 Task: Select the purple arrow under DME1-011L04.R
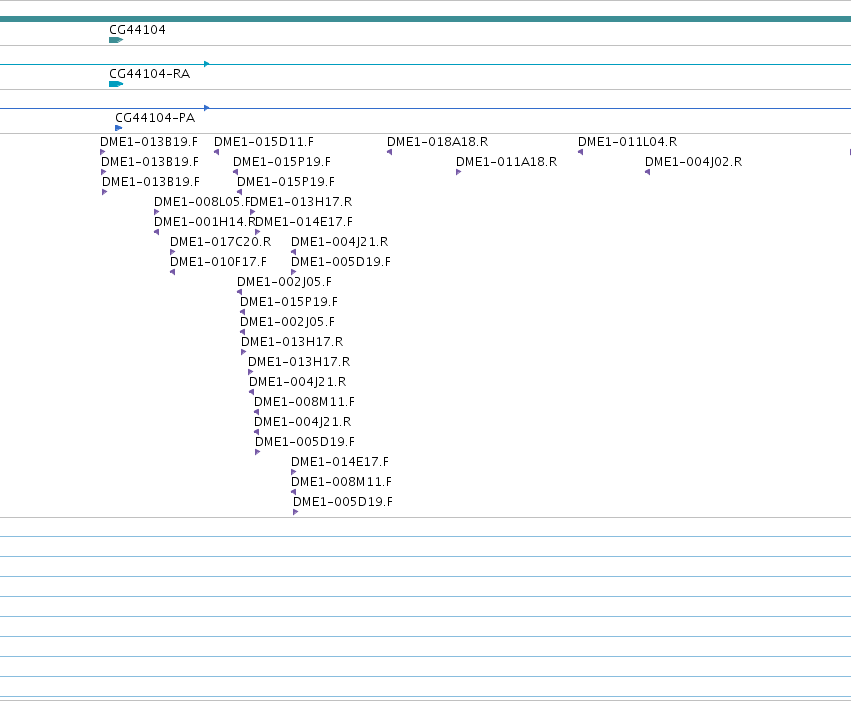point(581,152)
